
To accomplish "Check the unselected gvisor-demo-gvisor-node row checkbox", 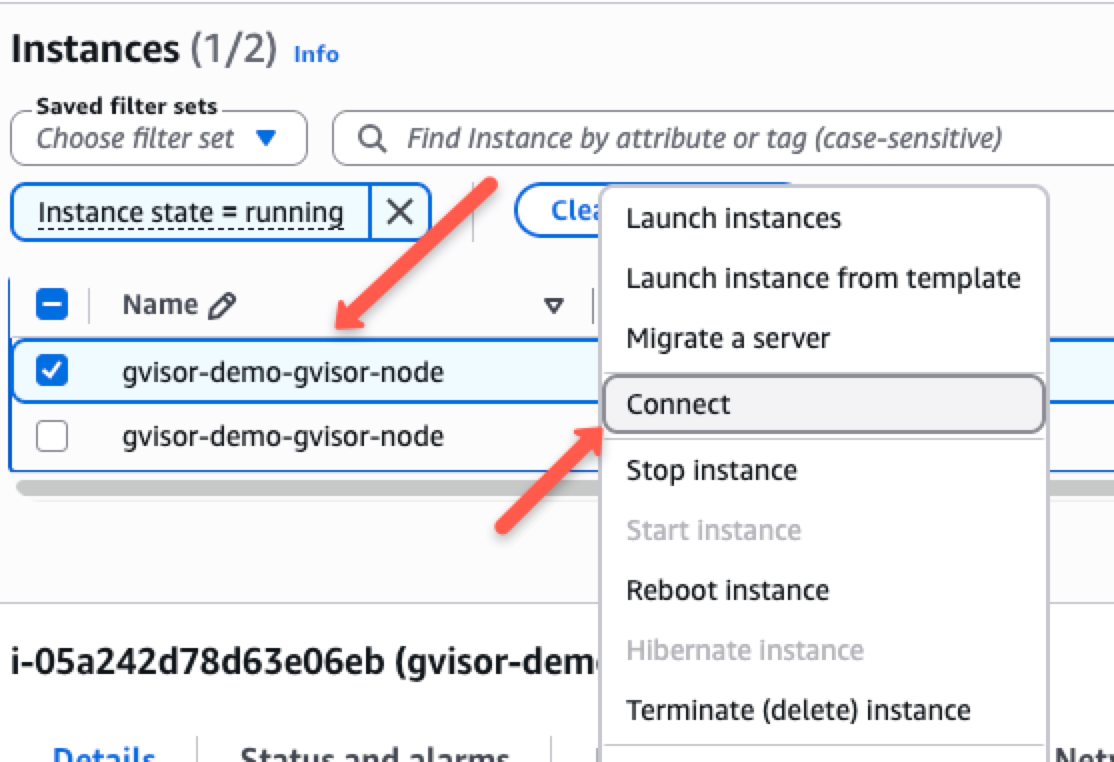I will [52, 436].
